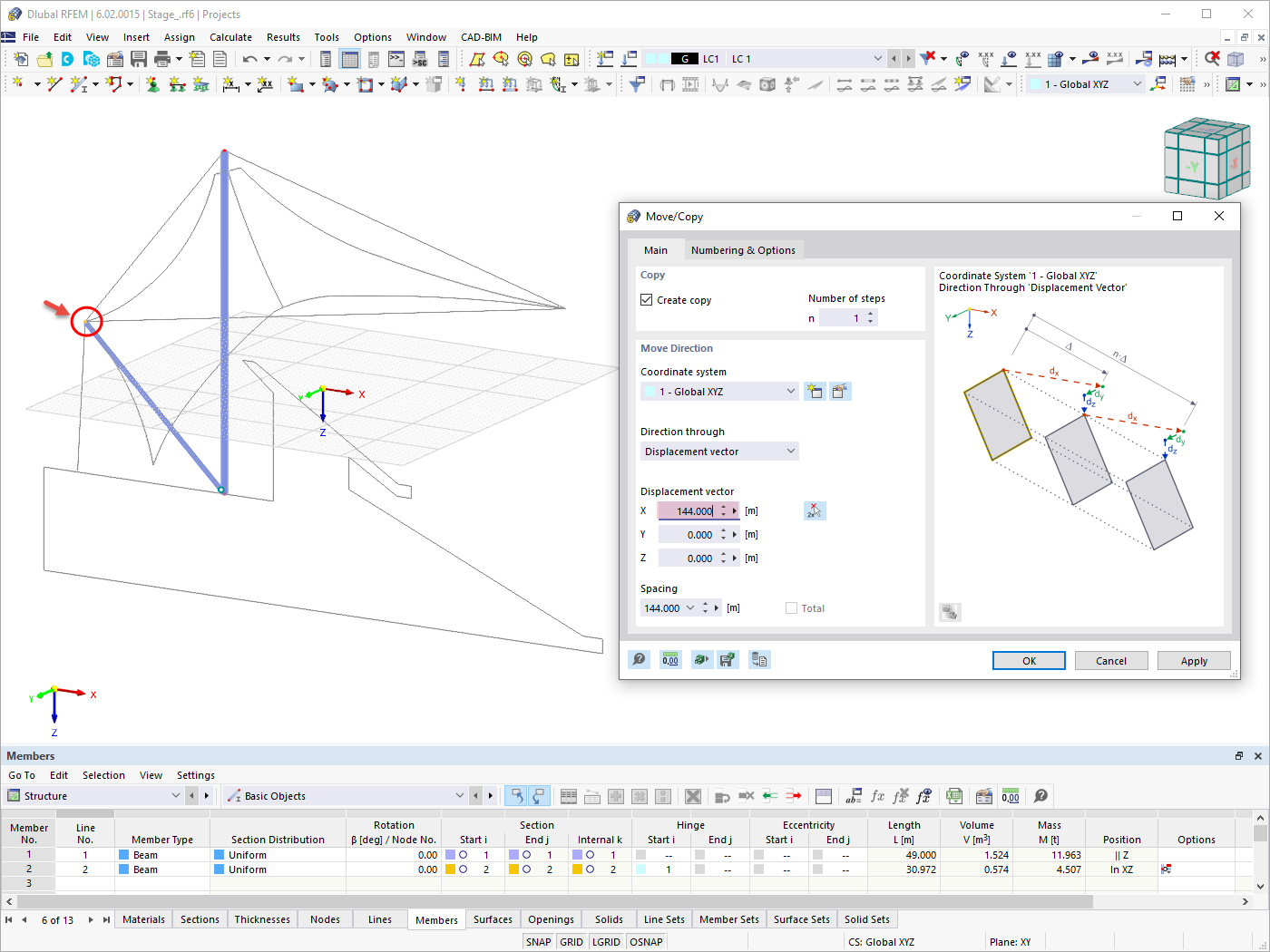Click OK in Move/Copy dialog
This screenshot has height=952, width=1270.
point(1029,661)
